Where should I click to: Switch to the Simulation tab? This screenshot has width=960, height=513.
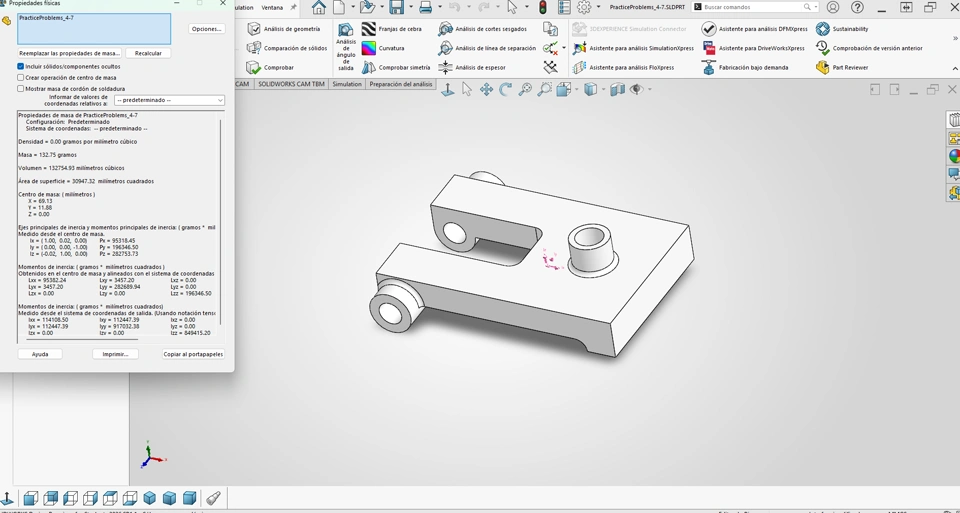[x=347, y=84]
